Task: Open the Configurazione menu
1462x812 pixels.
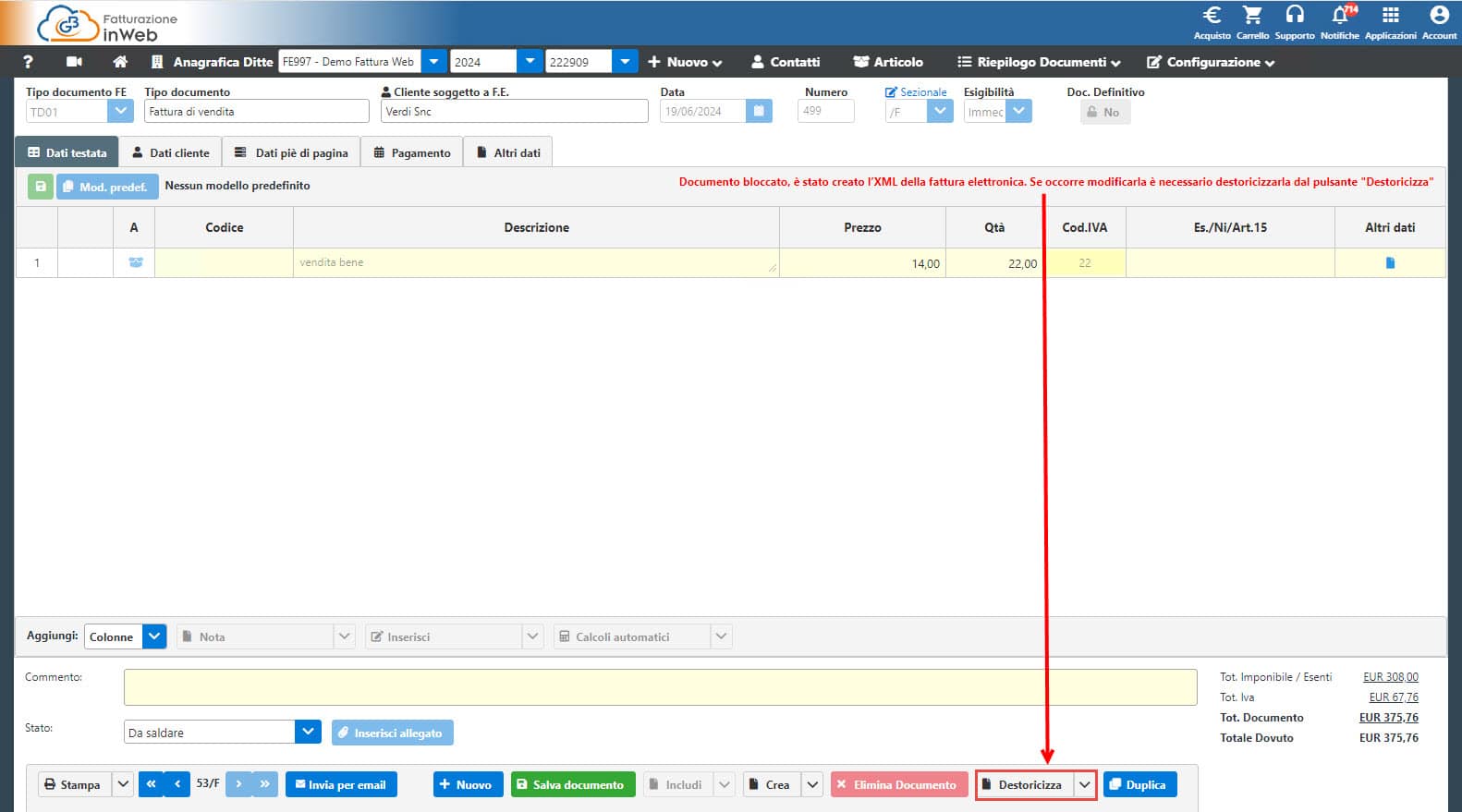Action: pyautogui.click(x=1211, y=62)
